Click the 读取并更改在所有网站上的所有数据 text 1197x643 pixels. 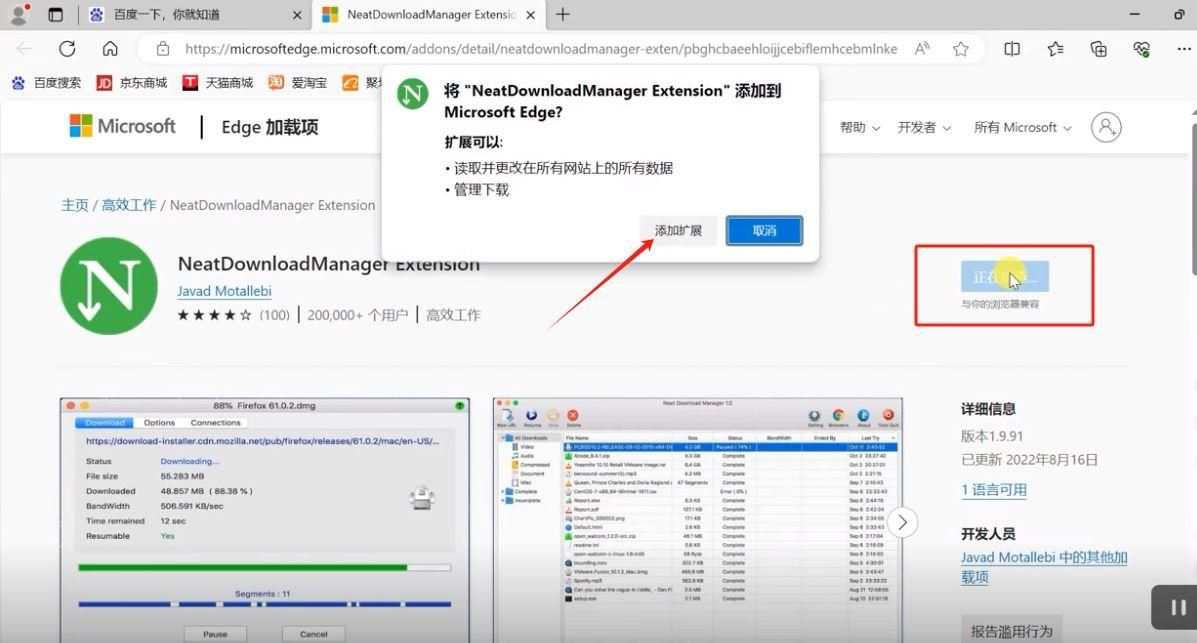563,168
